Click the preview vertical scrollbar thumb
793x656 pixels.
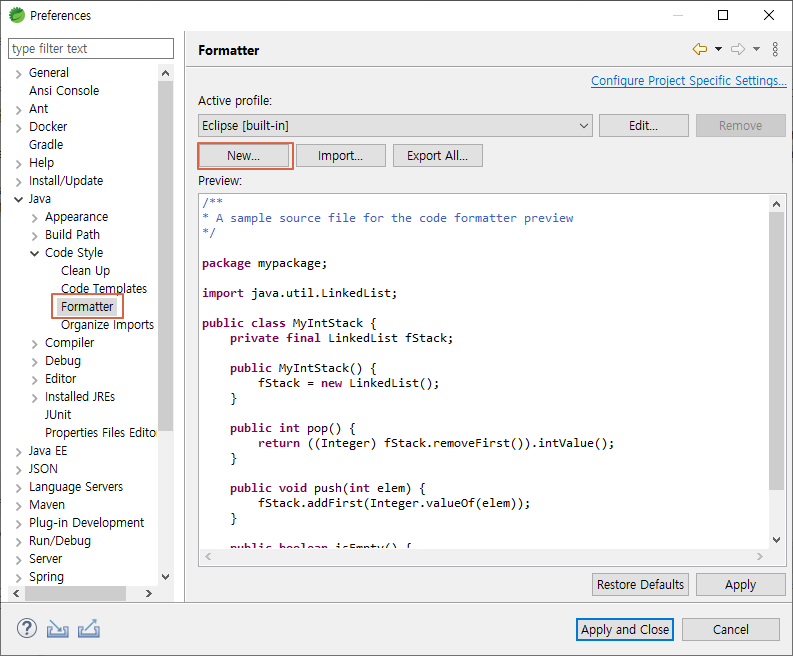(x=777, y=351)
